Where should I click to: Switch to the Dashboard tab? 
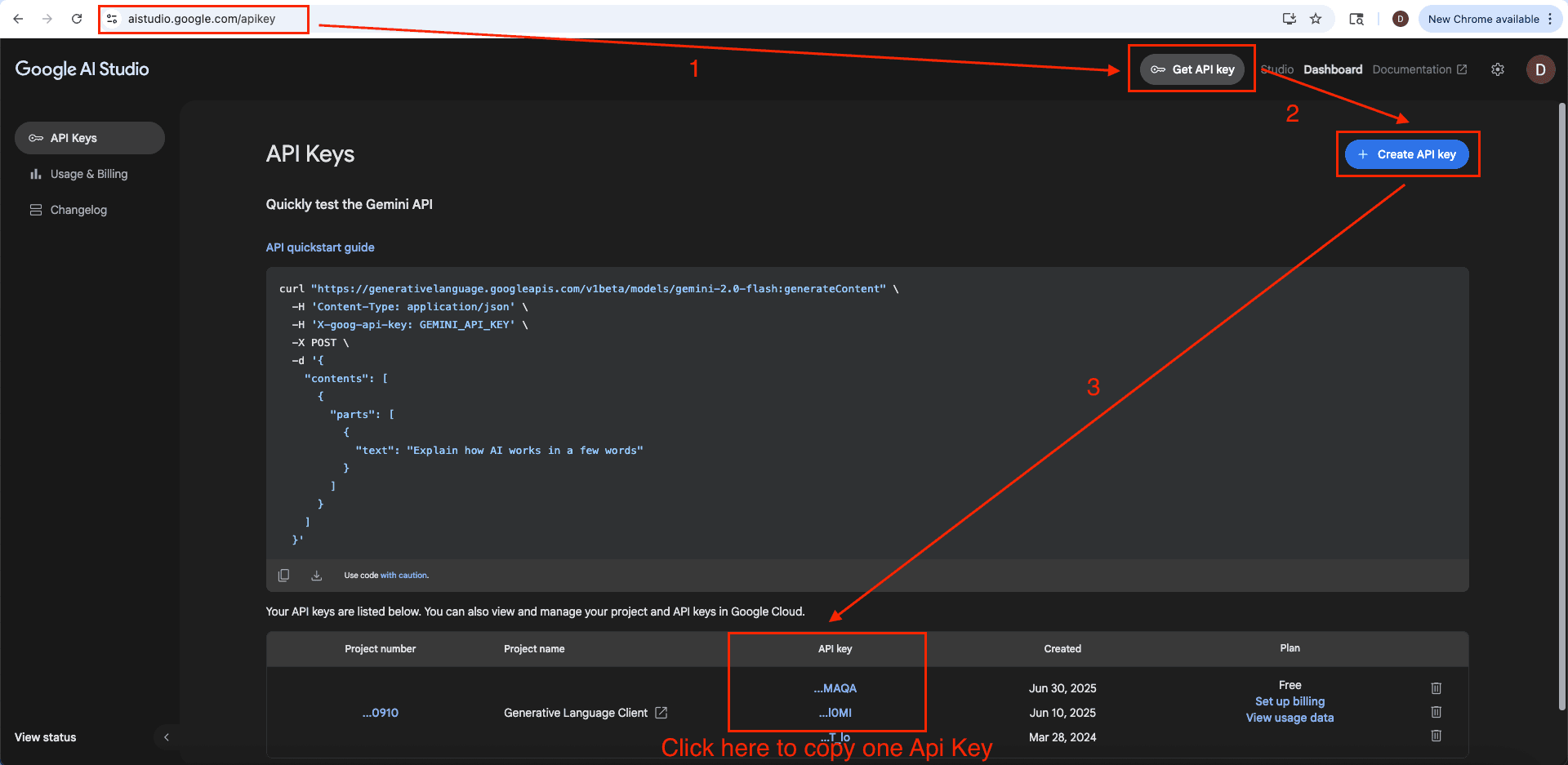coord(1332,69)
